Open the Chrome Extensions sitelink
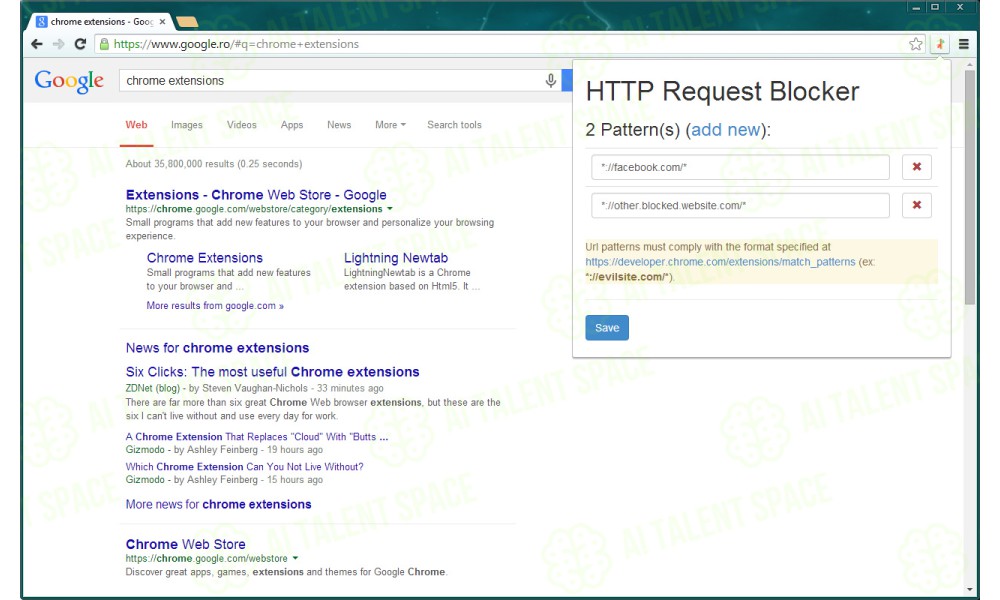The image size is (1000, 600). (205, 258)
